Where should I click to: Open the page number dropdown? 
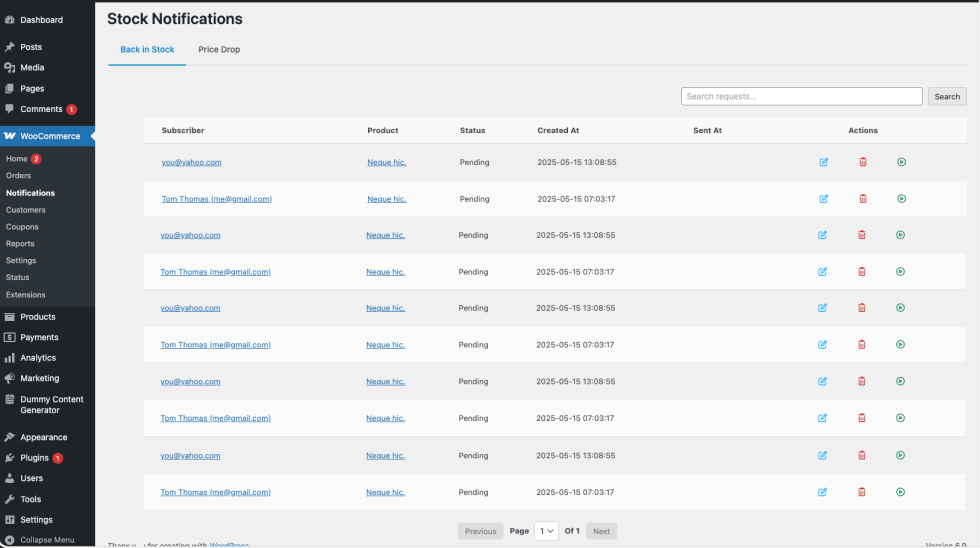(x=546, y=531)
